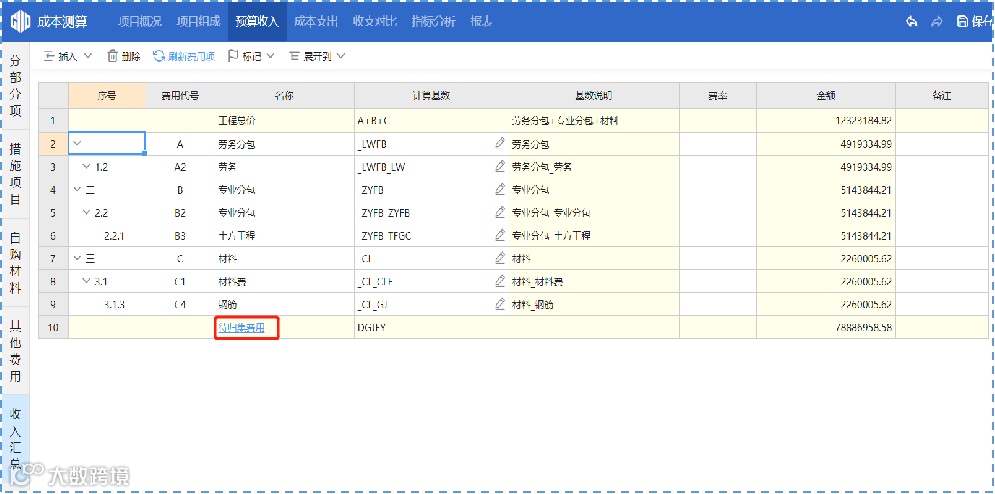Edit base for _LWFB row pencil icon
This screenshot has width=995, height=494.
(x=500, y=144)
